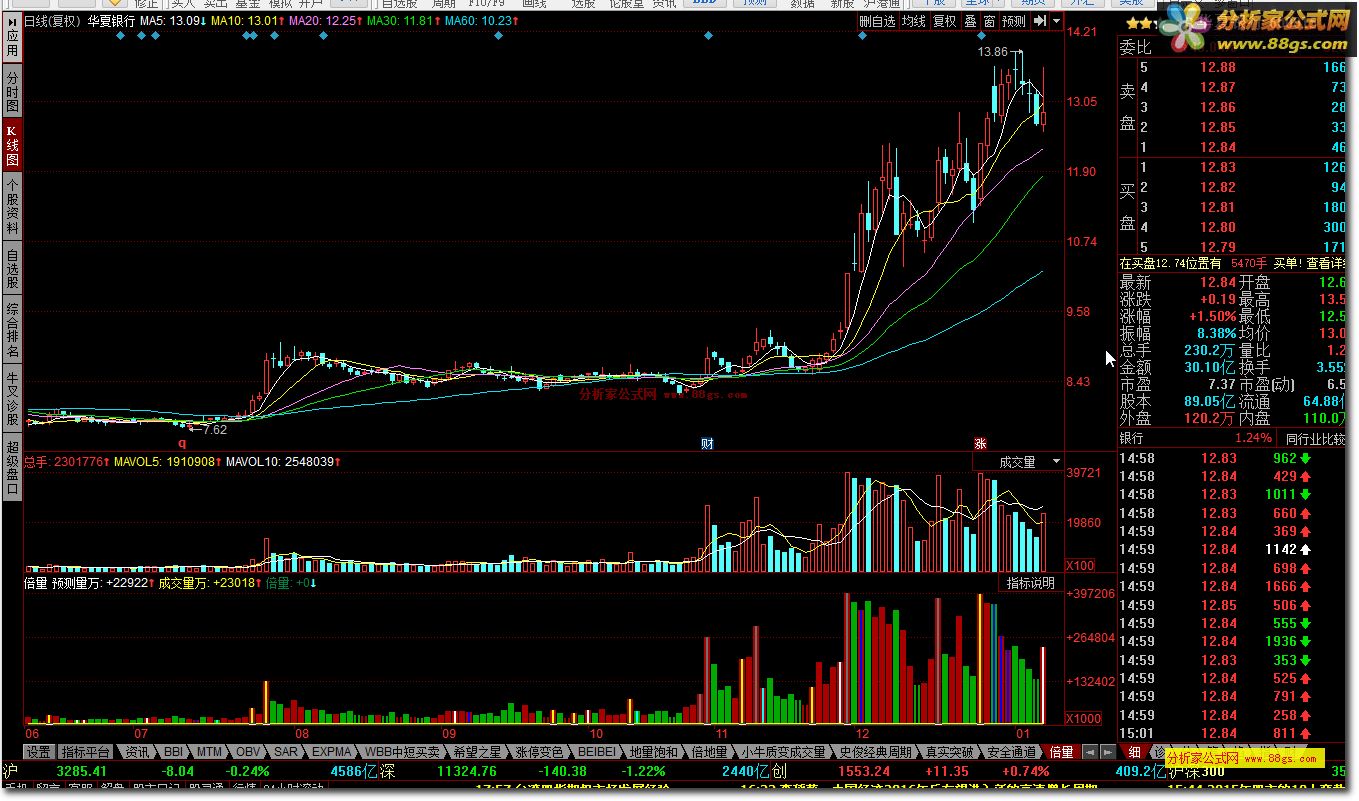Click 删自选 button above chart
This screenshot has height=801, width=1359.
tap(878, 20)
